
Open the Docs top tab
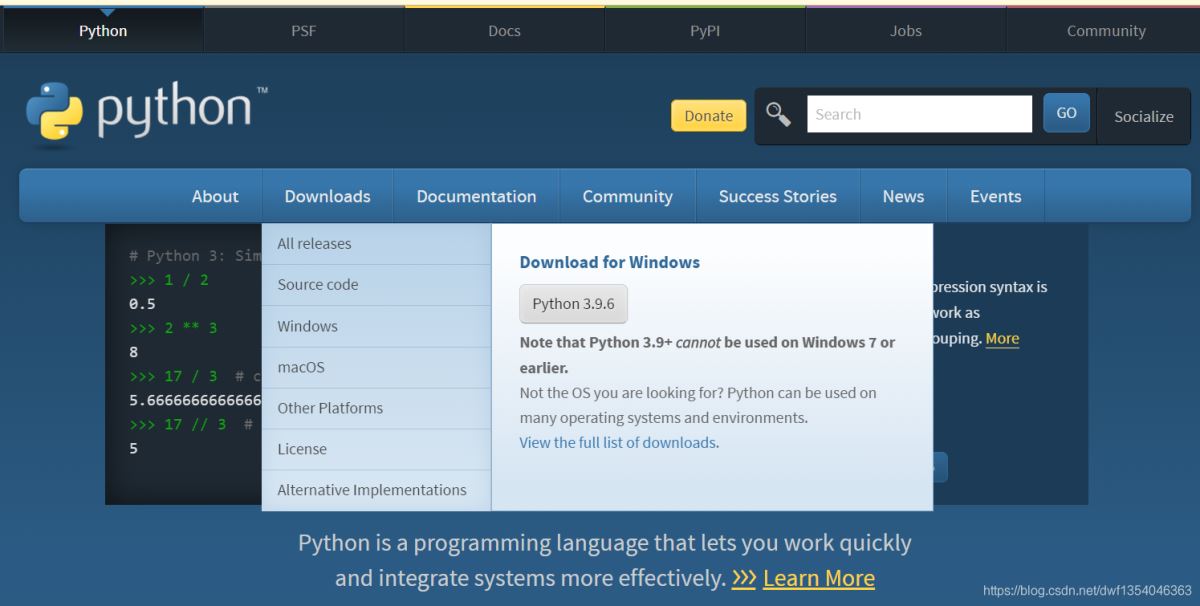point(504,31)
